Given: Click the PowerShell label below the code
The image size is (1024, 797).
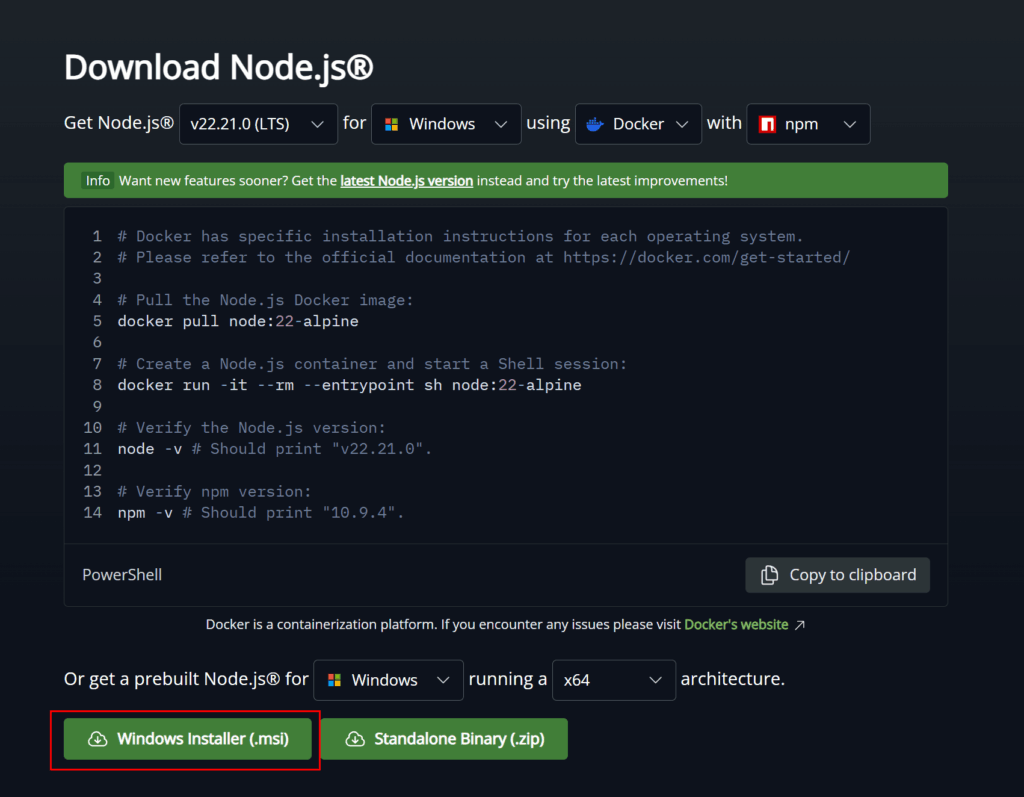Looking at the screenshot, I should (122, 575).
